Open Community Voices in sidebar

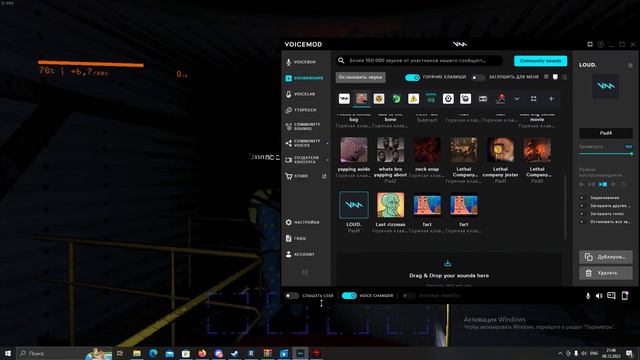coord(303,143)
